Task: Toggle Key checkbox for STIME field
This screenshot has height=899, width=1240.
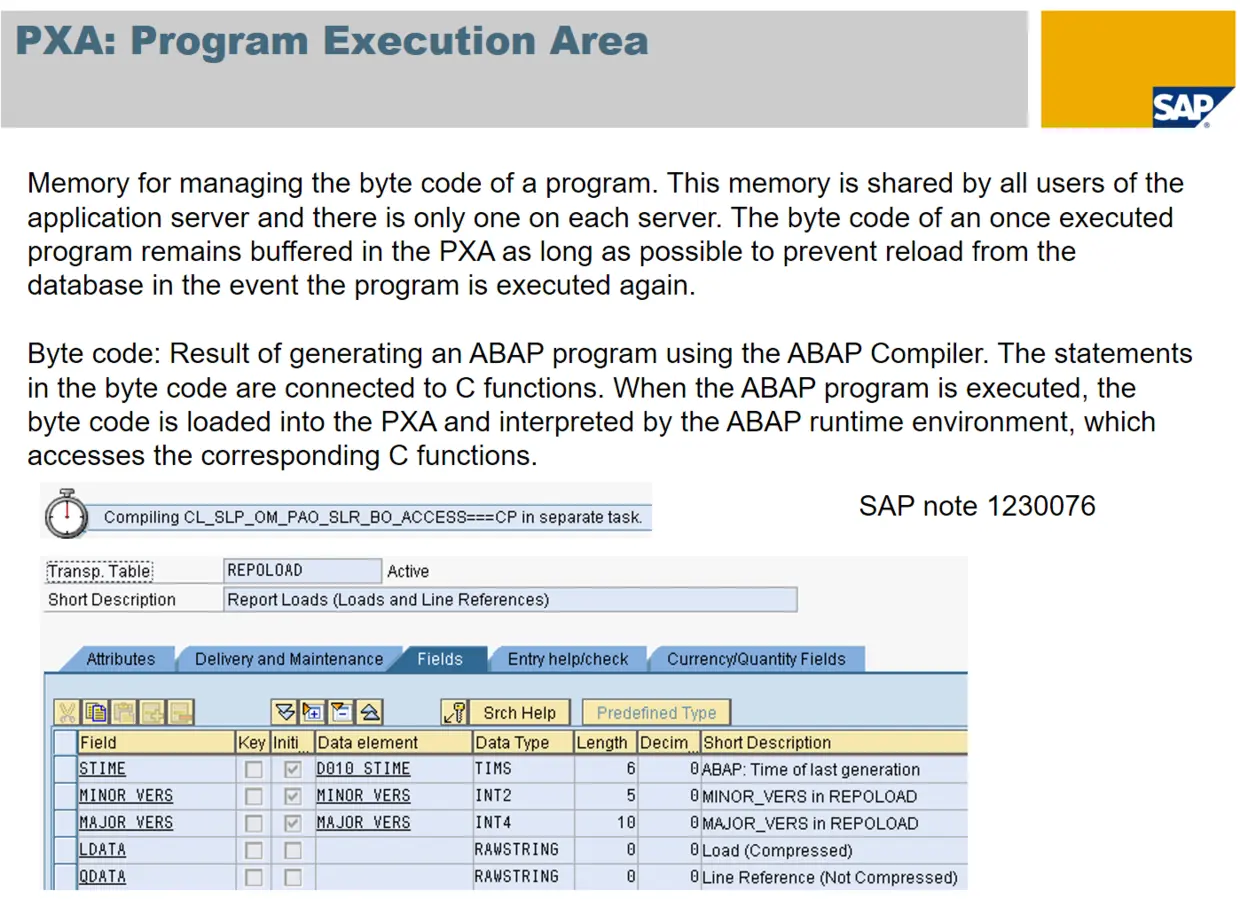Action: click(x=254, y=770)
